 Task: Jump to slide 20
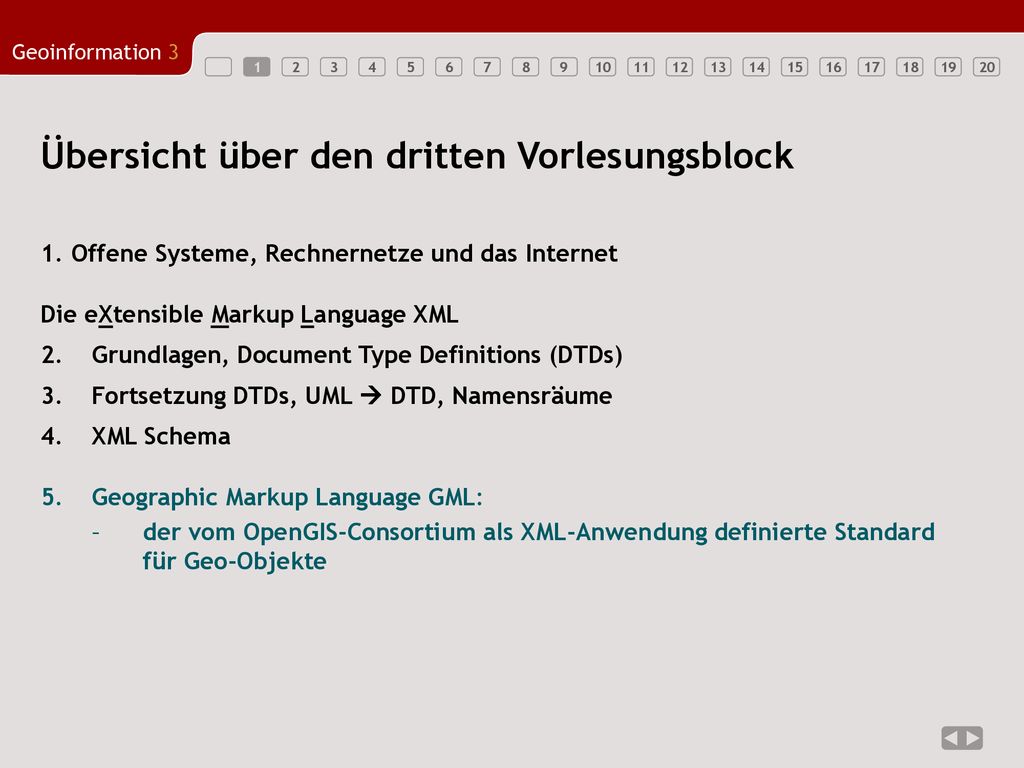[987, 67]
